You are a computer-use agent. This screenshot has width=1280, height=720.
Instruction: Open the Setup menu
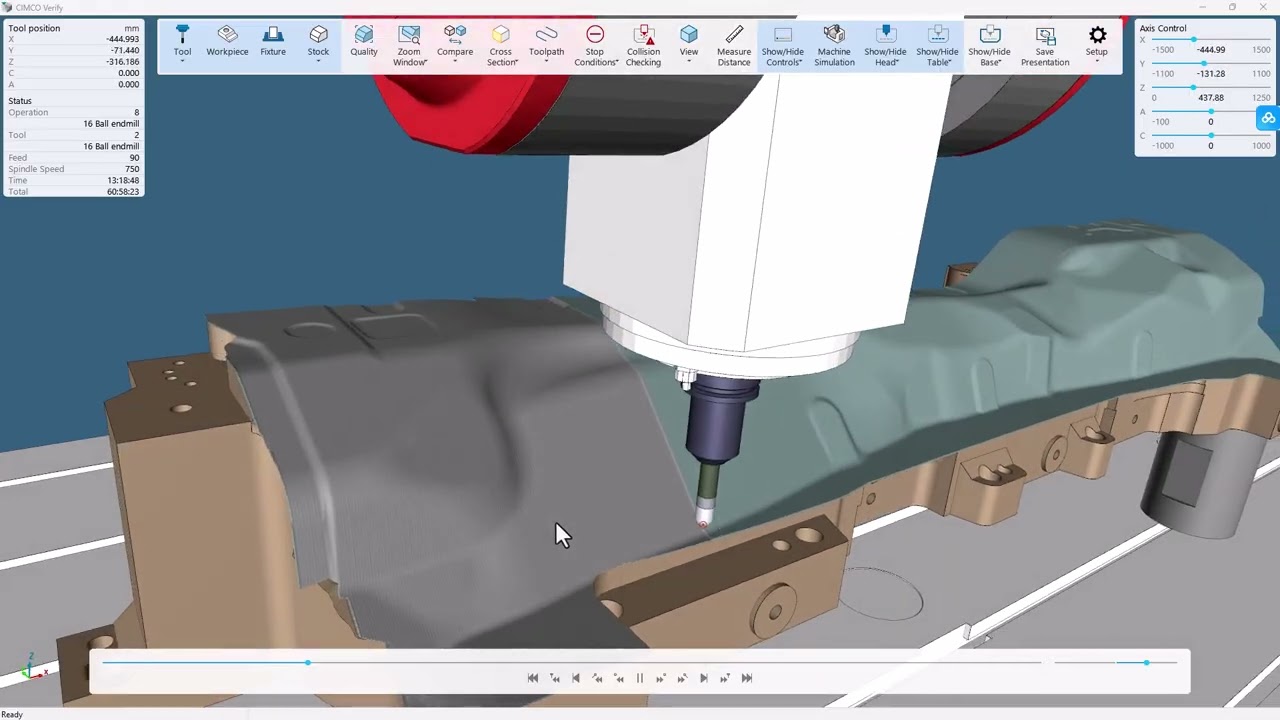tap(1097, 44)
